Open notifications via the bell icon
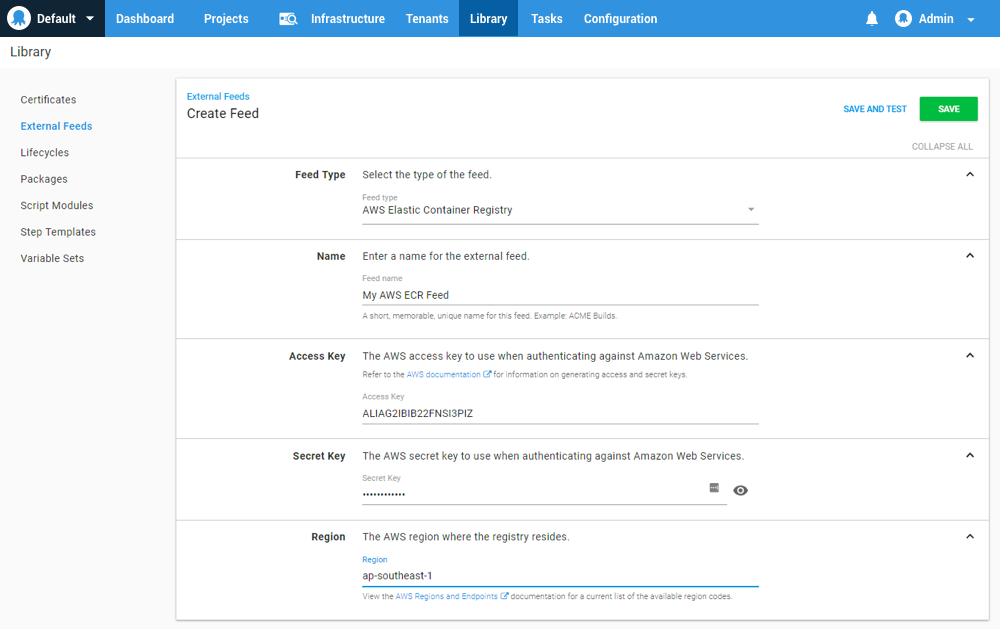 coord(871,18)
